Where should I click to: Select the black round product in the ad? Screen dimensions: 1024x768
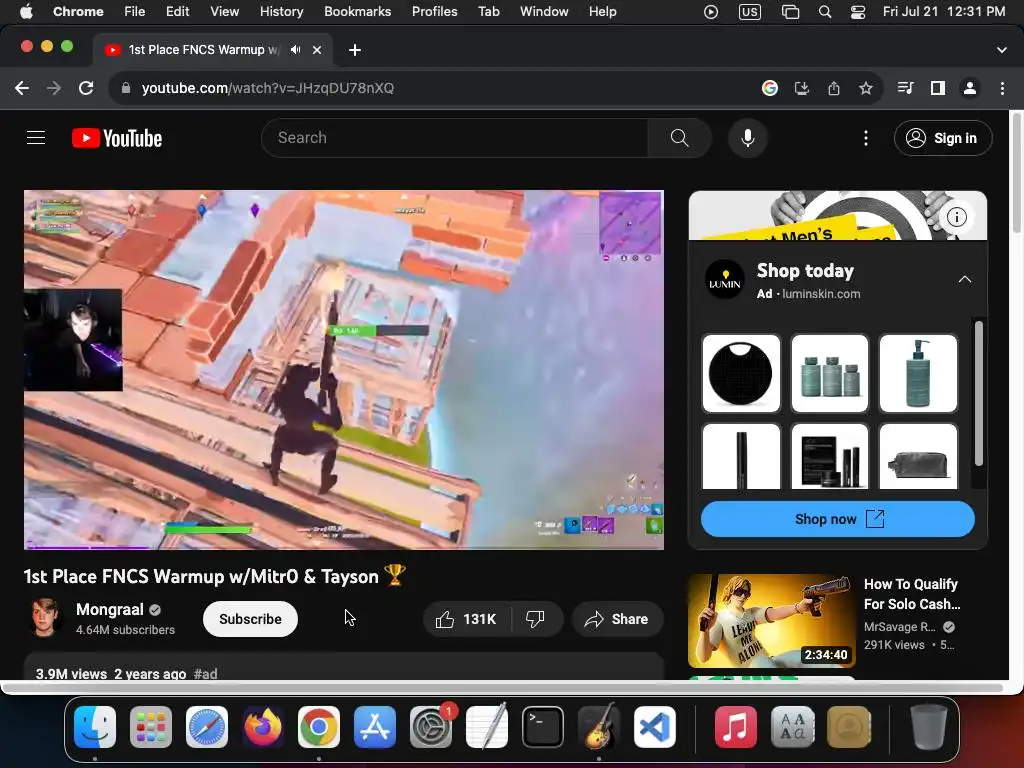pos(741,374)
